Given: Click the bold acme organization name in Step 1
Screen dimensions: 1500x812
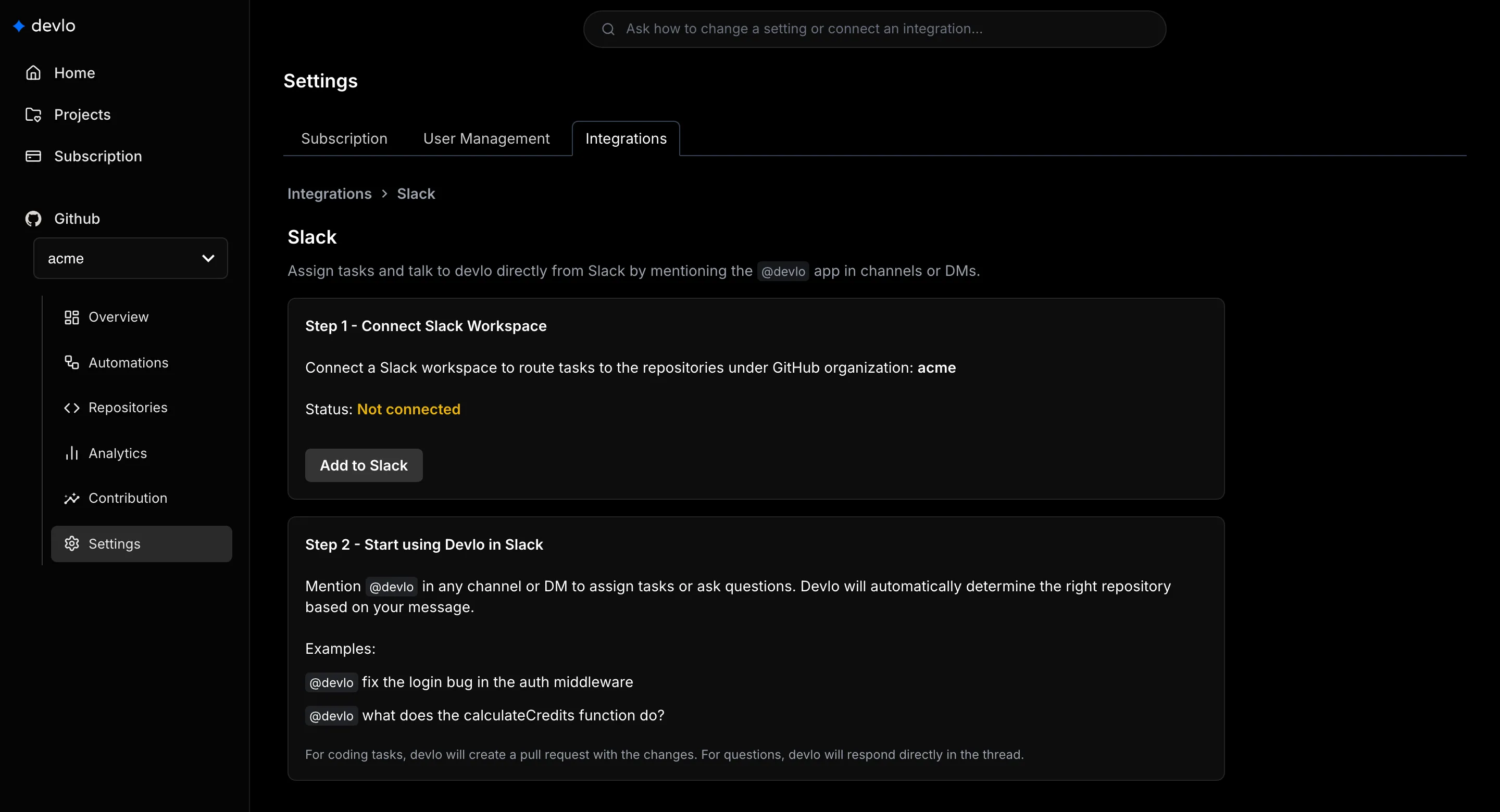Looking at the screenshot, I should (x=936, y=368).
